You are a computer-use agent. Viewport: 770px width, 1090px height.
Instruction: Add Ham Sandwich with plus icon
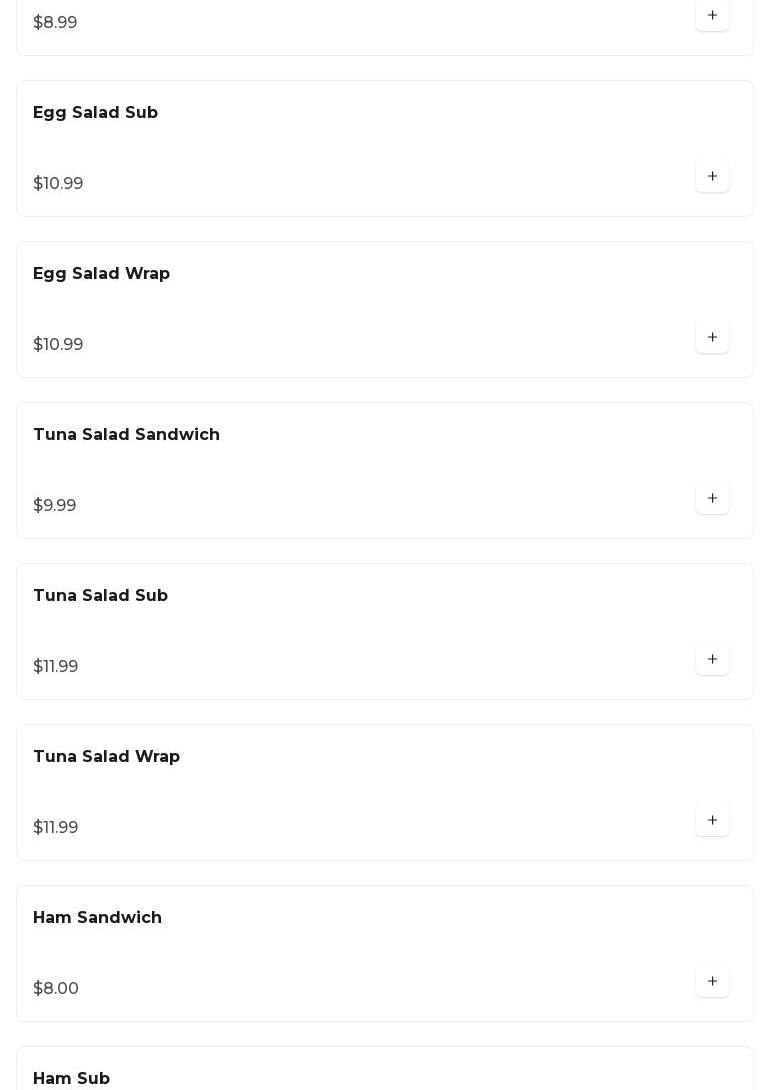pyautogui.click(x=712, y=982)
